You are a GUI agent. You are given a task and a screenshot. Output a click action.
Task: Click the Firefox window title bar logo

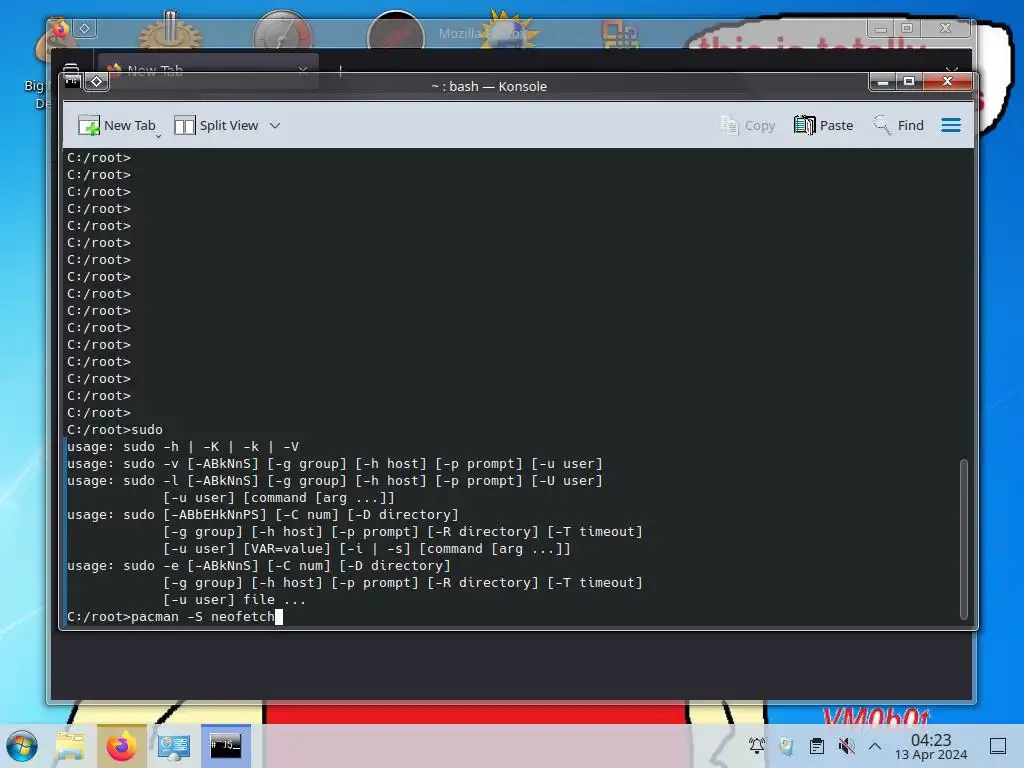click(x=60, y=29)
